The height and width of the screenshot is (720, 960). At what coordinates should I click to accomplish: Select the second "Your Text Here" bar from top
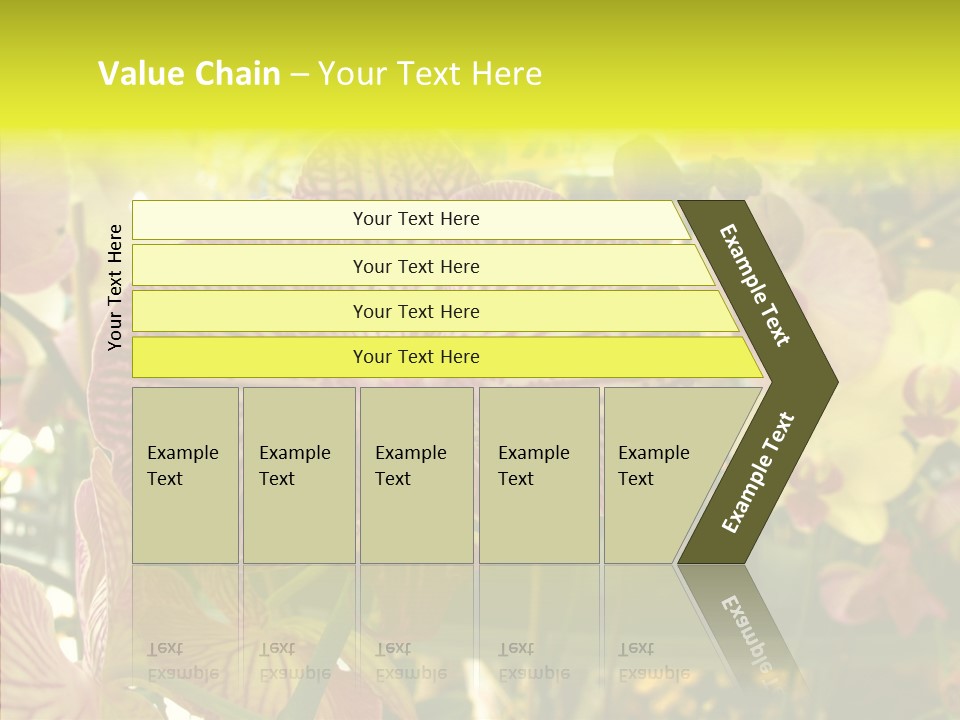(416, 266)
